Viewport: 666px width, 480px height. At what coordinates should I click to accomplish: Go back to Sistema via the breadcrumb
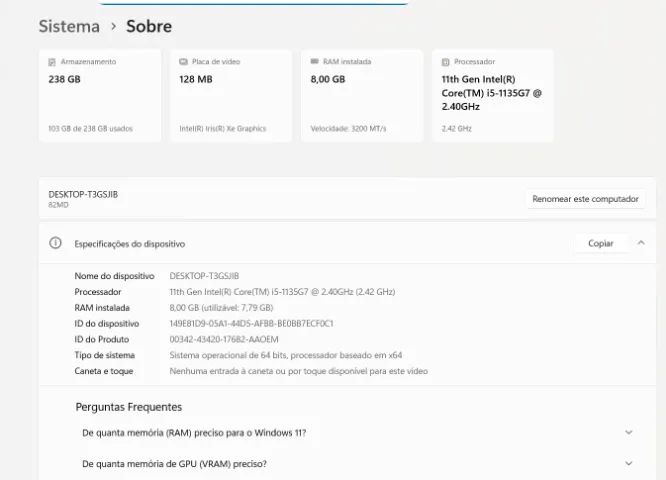69,27
